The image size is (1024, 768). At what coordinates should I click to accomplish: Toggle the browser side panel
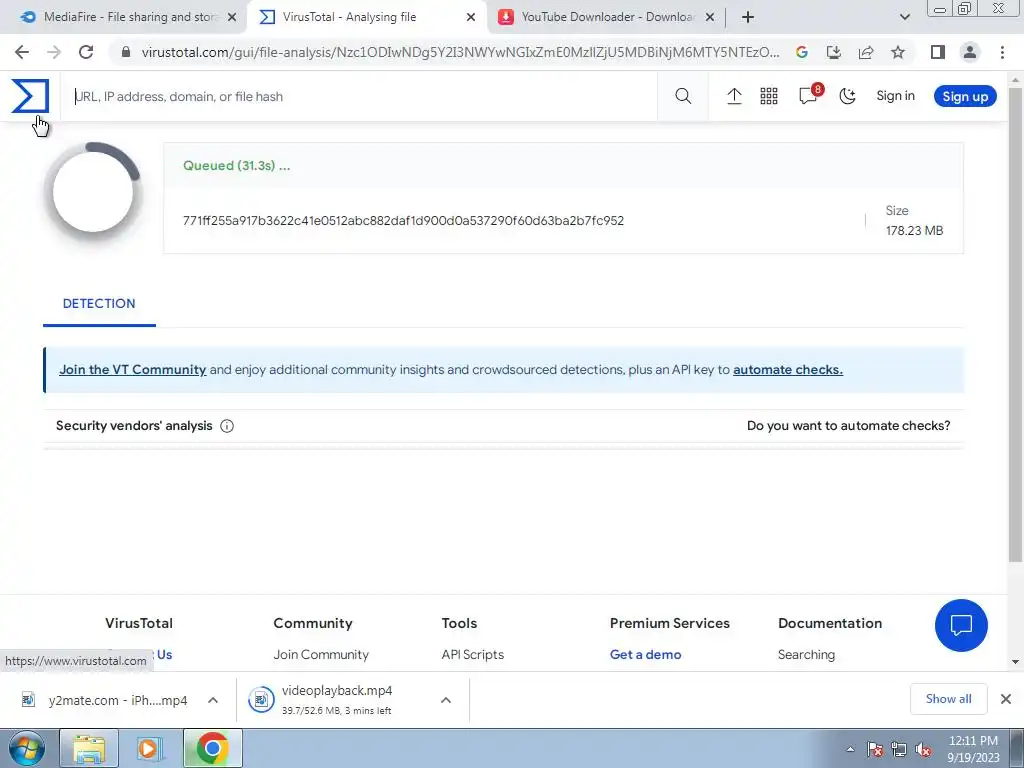click(938, 52)
